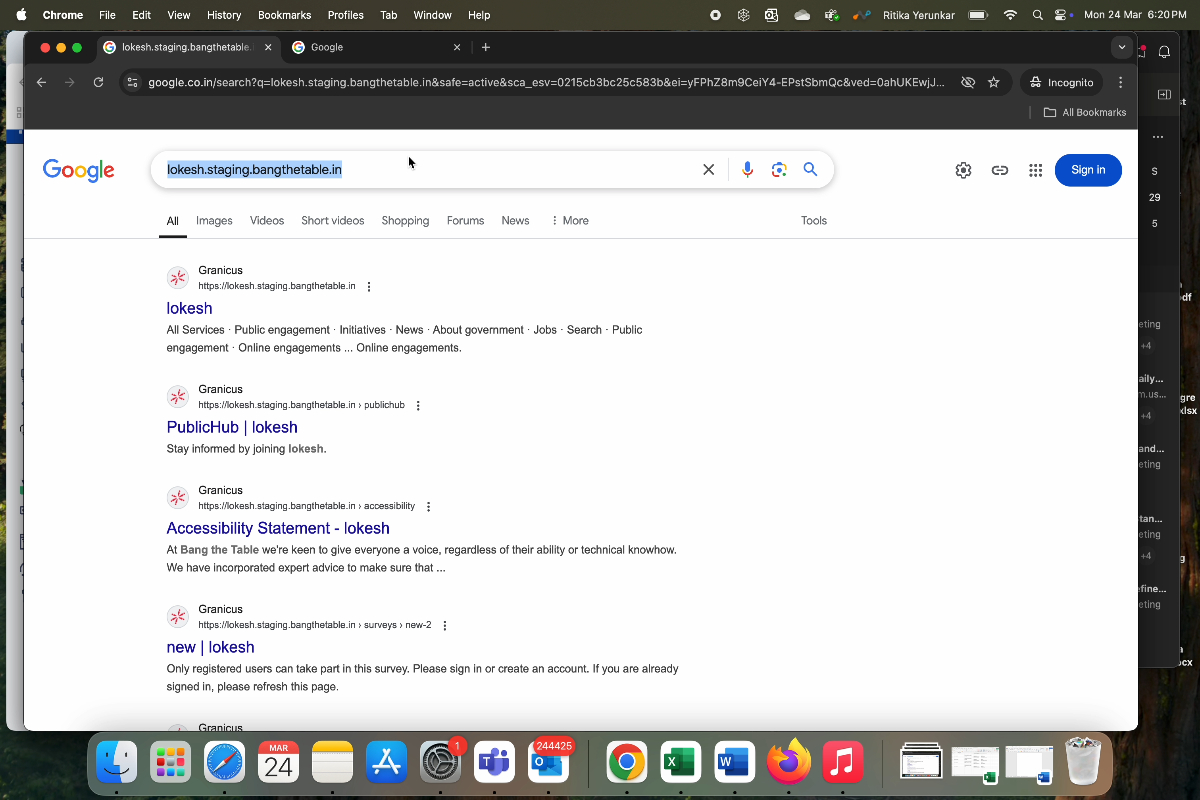
Task: Open Microsoft Teams in the Dock
Action: pyautogui.click(x=494, y=764)
